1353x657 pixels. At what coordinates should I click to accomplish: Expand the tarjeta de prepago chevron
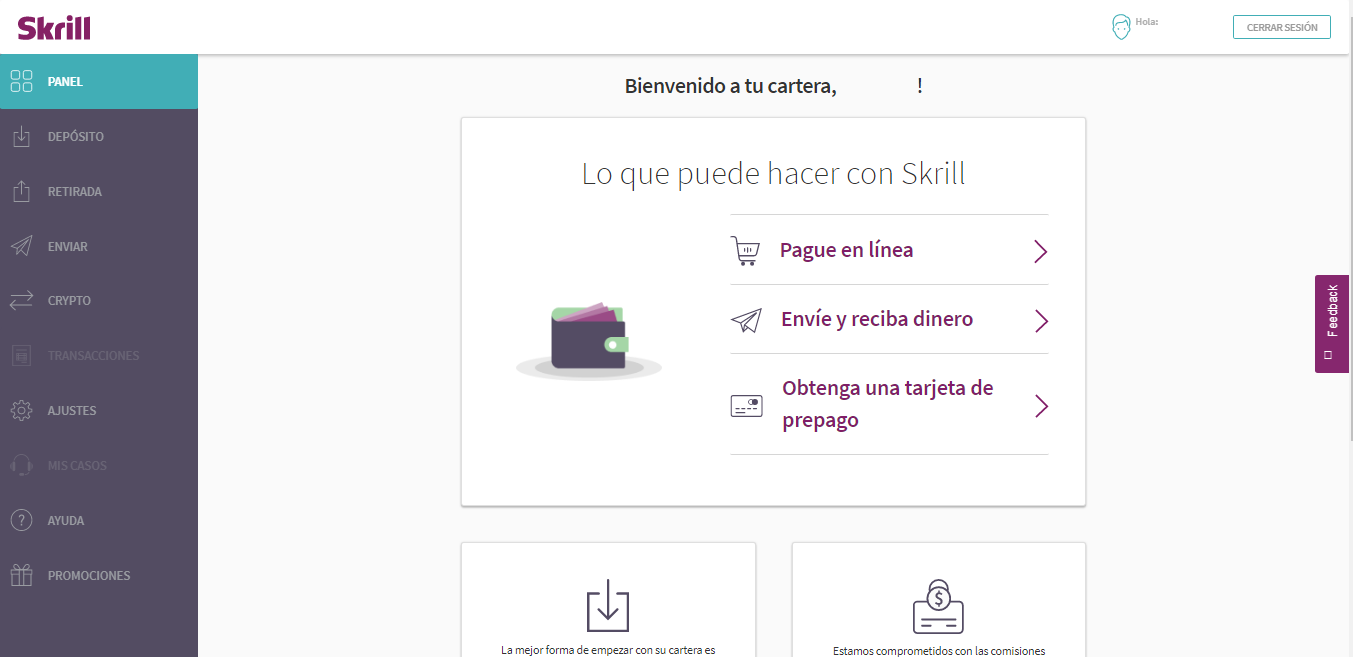pyautogui.click(x=1040, y=405)
